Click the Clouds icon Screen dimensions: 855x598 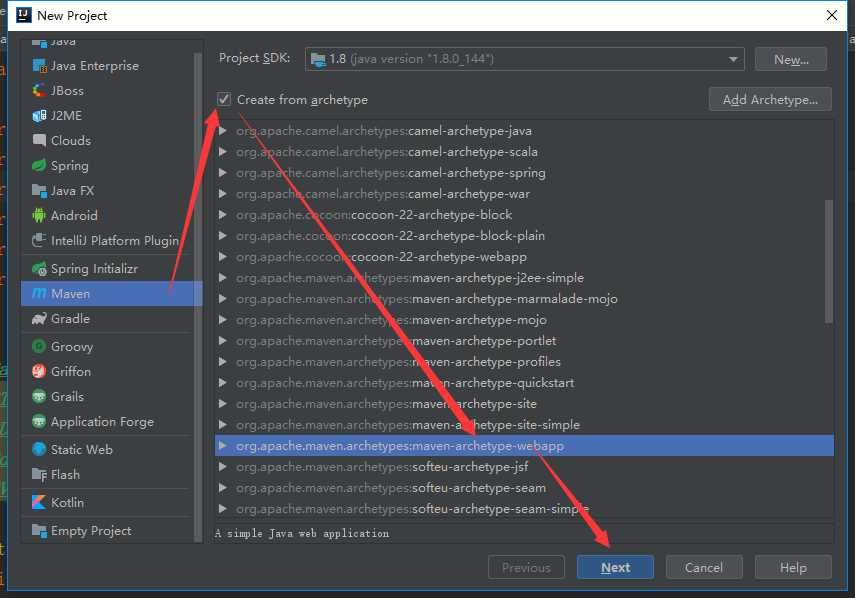pyautogui.click(x=39, y=141)
